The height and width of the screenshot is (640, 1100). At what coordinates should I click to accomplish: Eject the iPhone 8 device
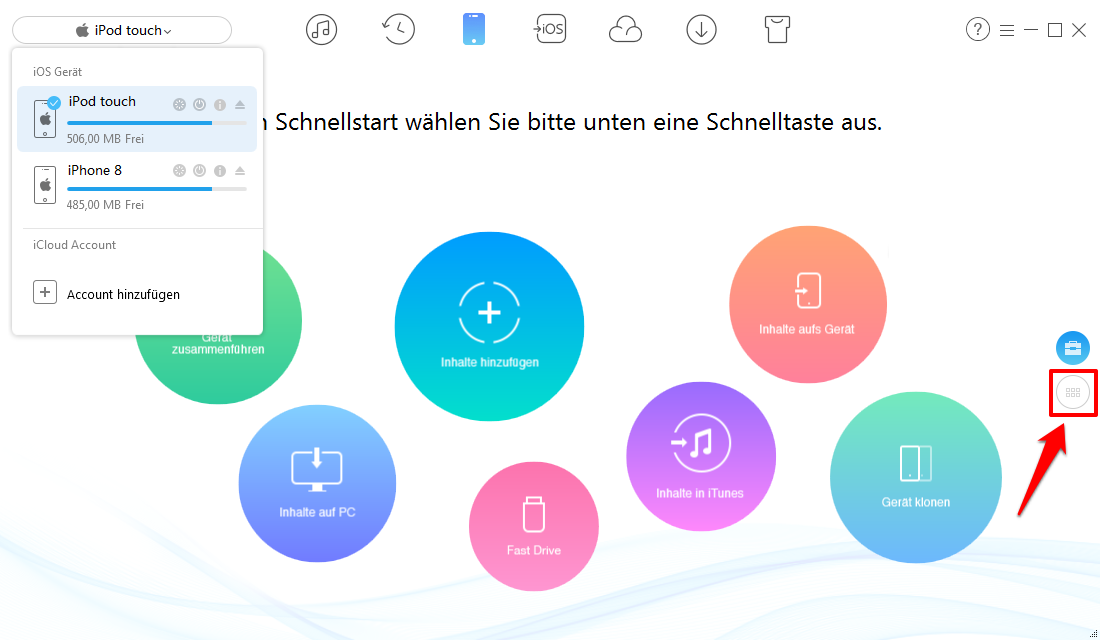tap(240, 171)
